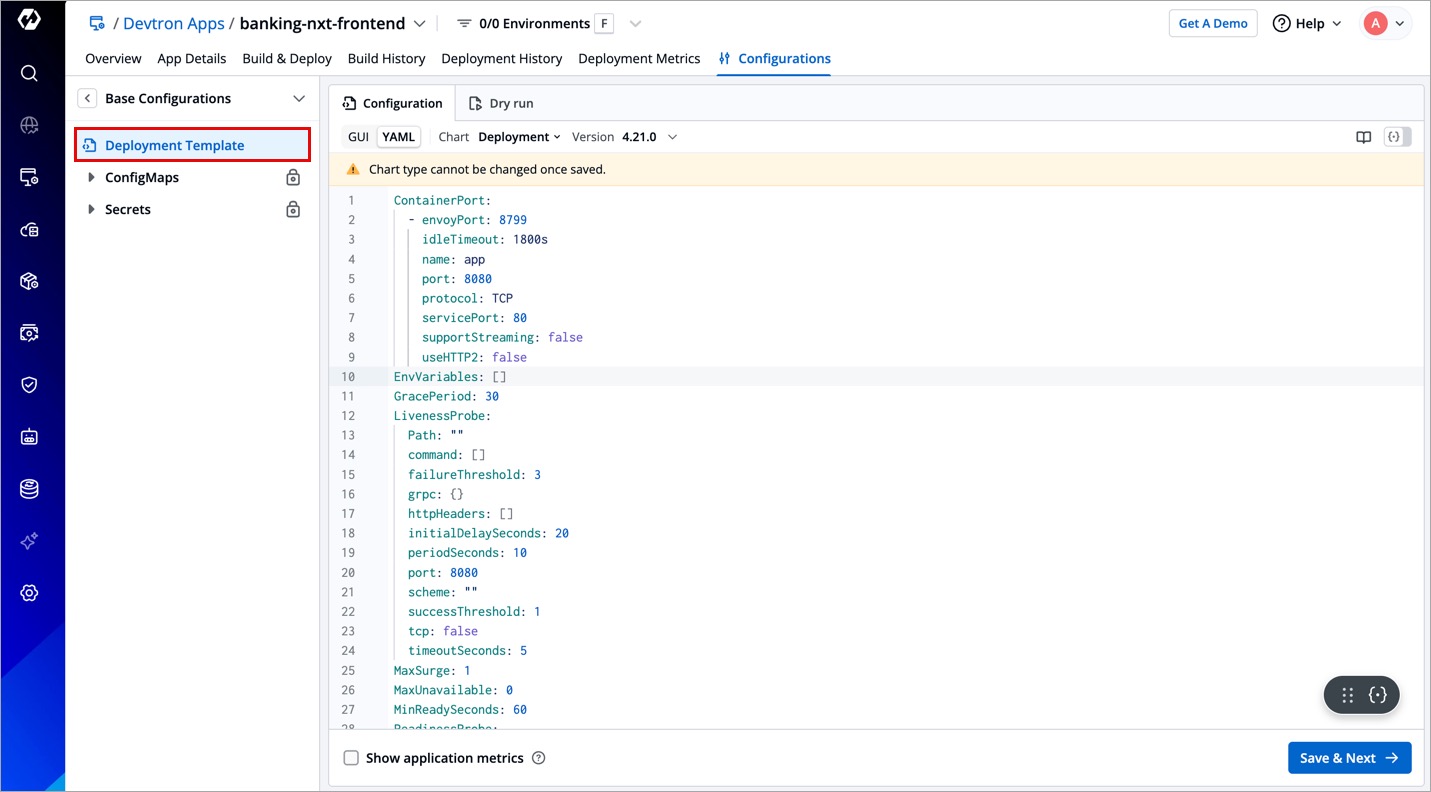Open the settings gear in left sidebar
This screenshot has height=792, width=1431.
(29, 593)
